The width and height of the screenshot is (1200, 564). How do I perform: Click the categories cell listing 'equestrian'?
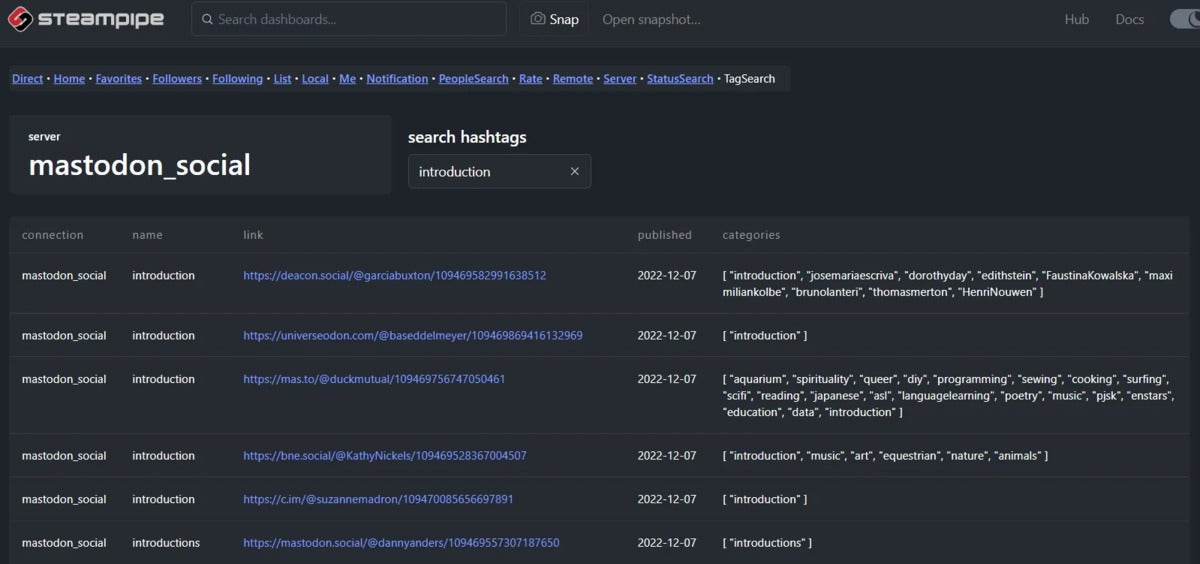(x=885, y=455)
